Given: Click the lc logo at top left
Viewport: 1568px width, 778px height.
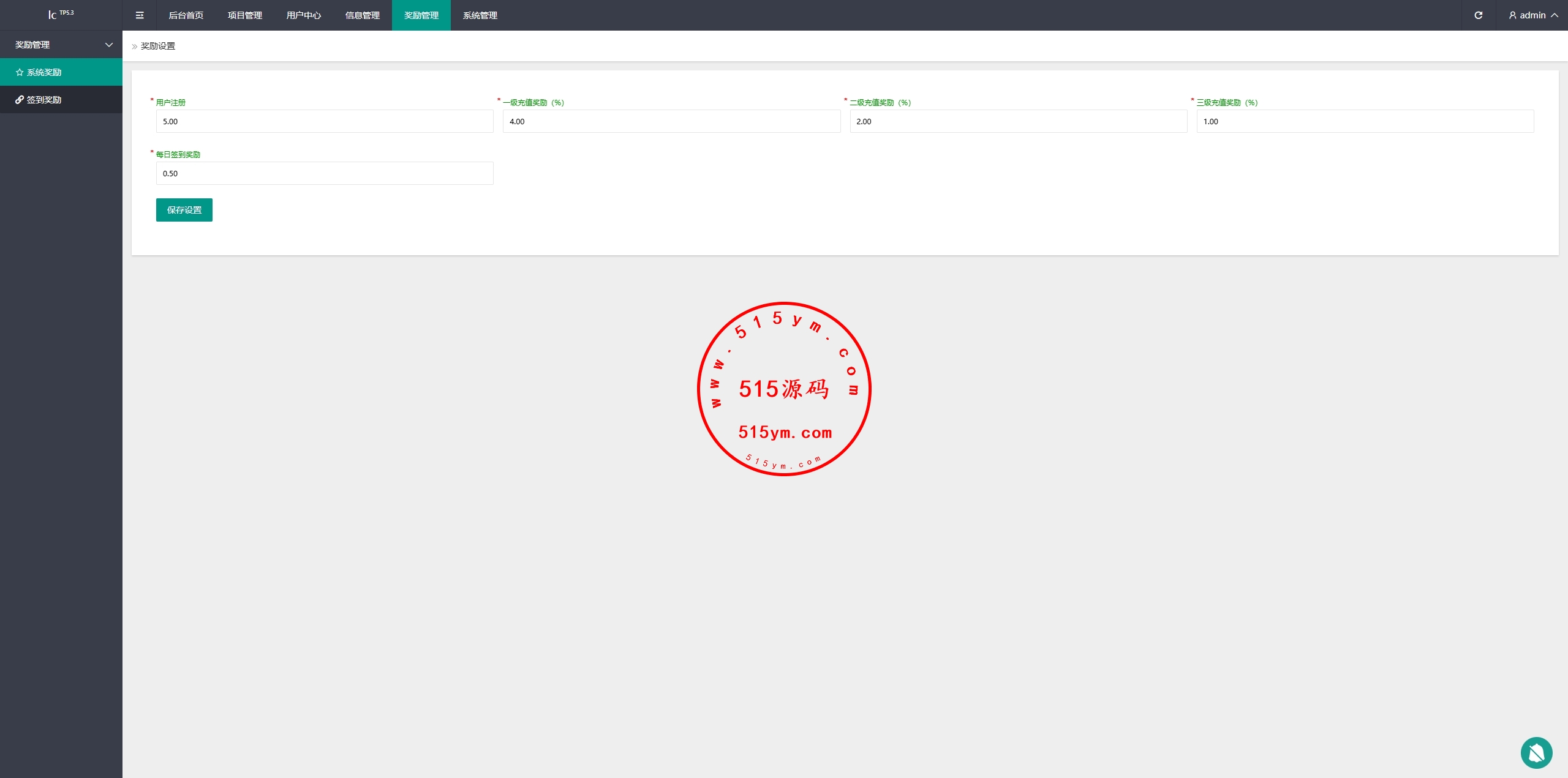Looking at the screenshot, I should tap(53, 15).
